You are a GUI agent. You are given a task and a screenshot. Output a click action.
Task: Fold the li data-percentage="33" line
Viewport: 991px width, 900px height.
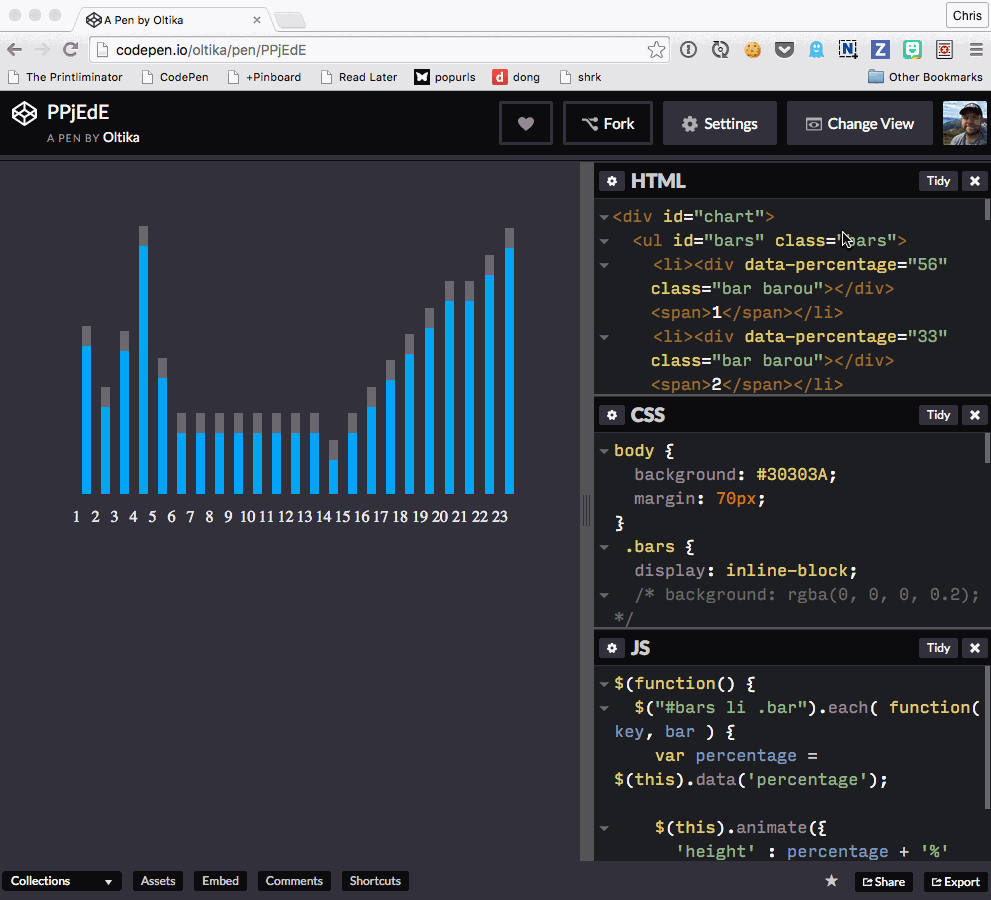pos(604,338)
